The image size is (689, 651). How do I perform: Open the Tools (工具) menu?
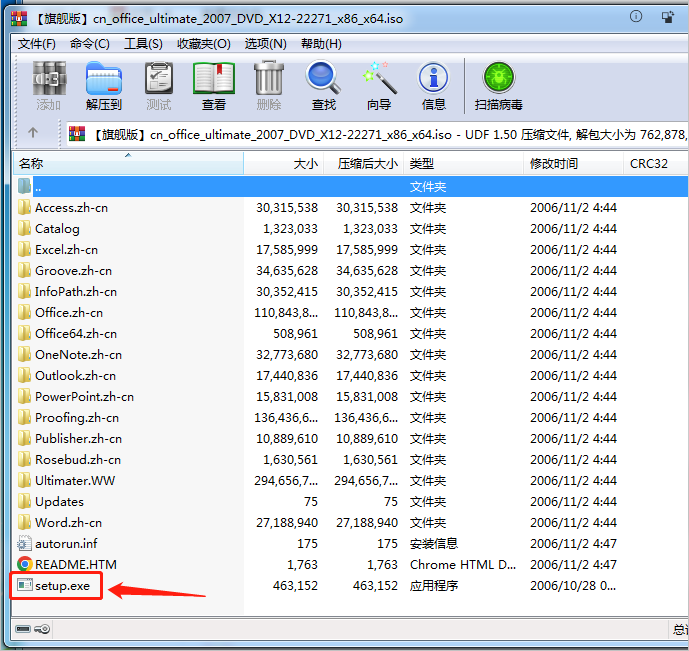click(143, 43)
